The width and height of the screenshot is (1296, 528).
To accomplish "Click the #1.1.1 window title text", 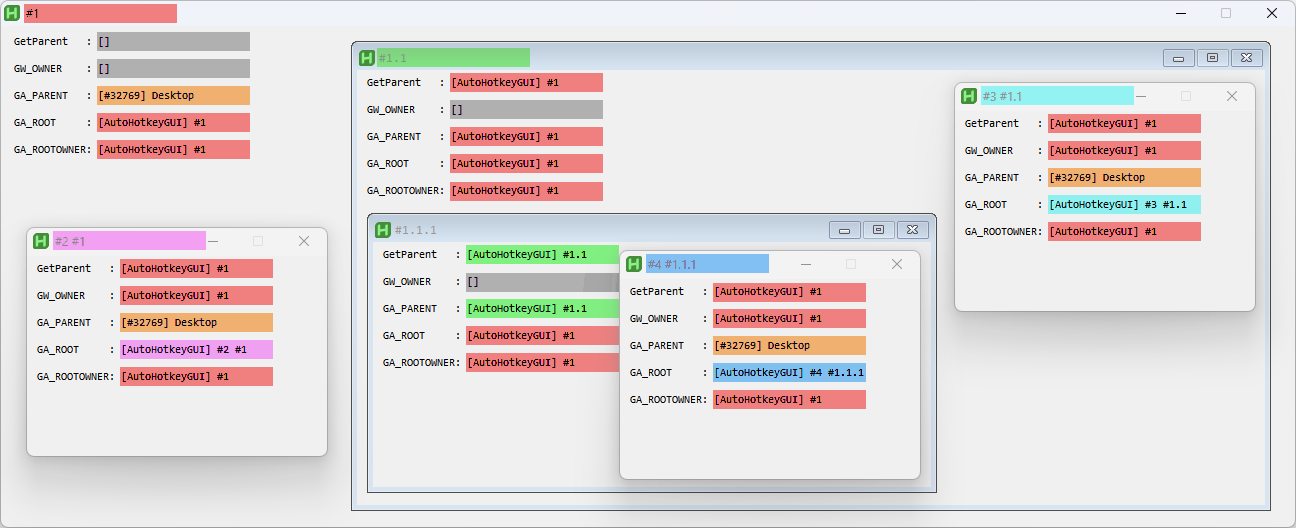I will point(416,231).
